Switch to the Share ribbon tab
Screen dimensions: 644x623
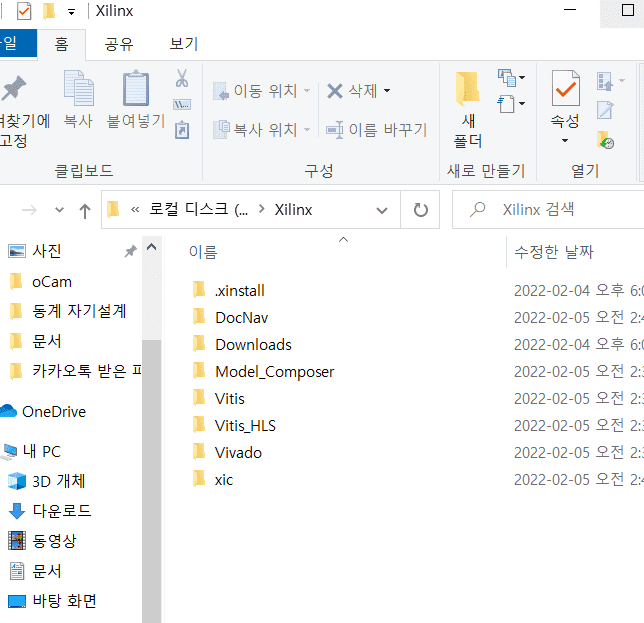(x=119, y=44)
